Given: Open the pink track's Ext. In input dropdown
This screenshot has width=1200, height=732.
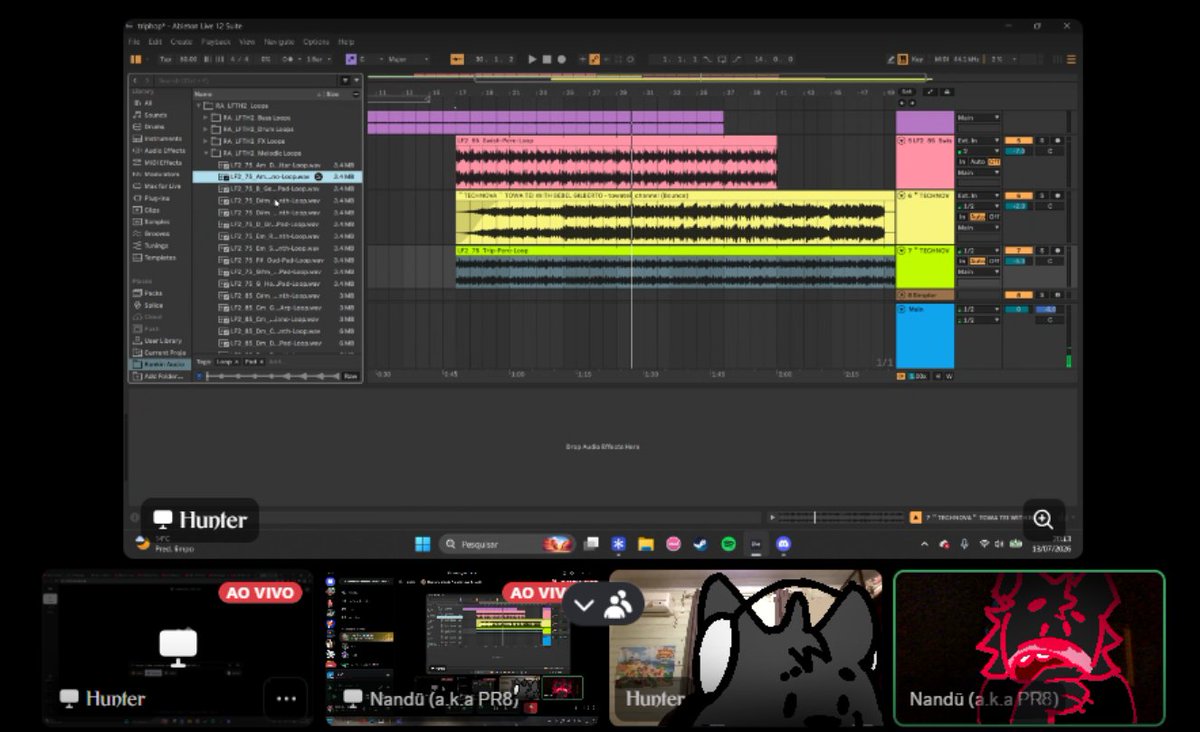Looking at the screenshot, I should [x=979, y=141].
